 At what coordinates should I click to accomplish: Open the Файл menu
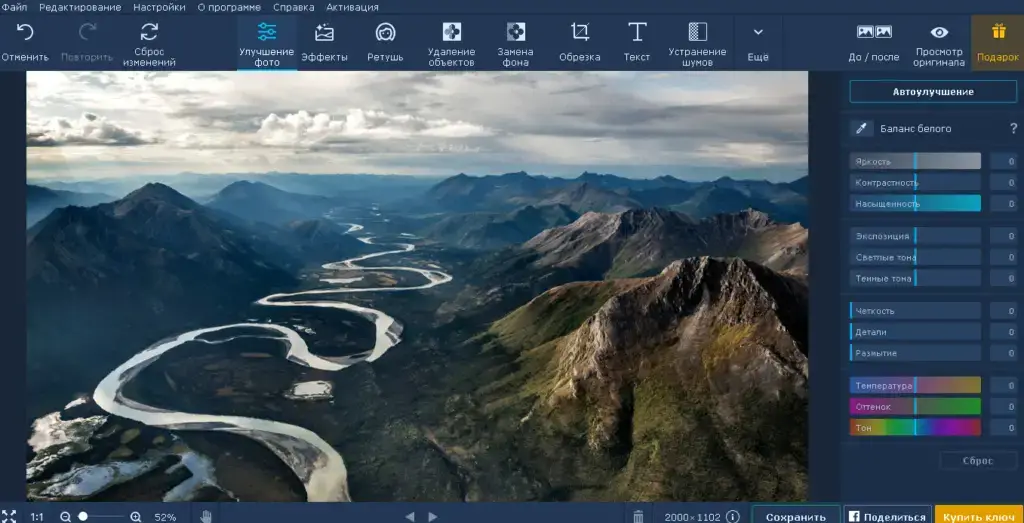pos(14,7)
